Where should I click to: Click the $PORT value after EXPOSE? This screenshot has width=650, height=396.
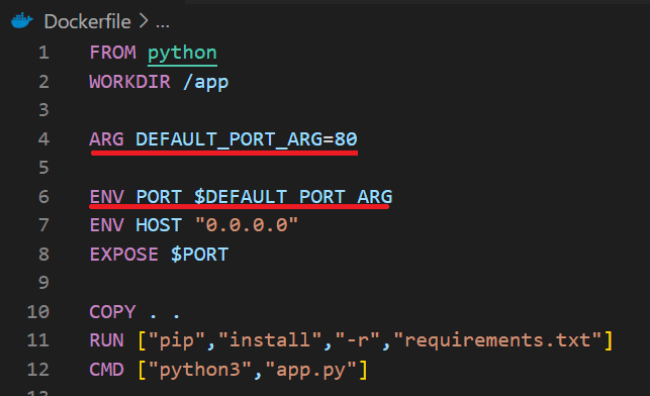(x=200, y=254)
